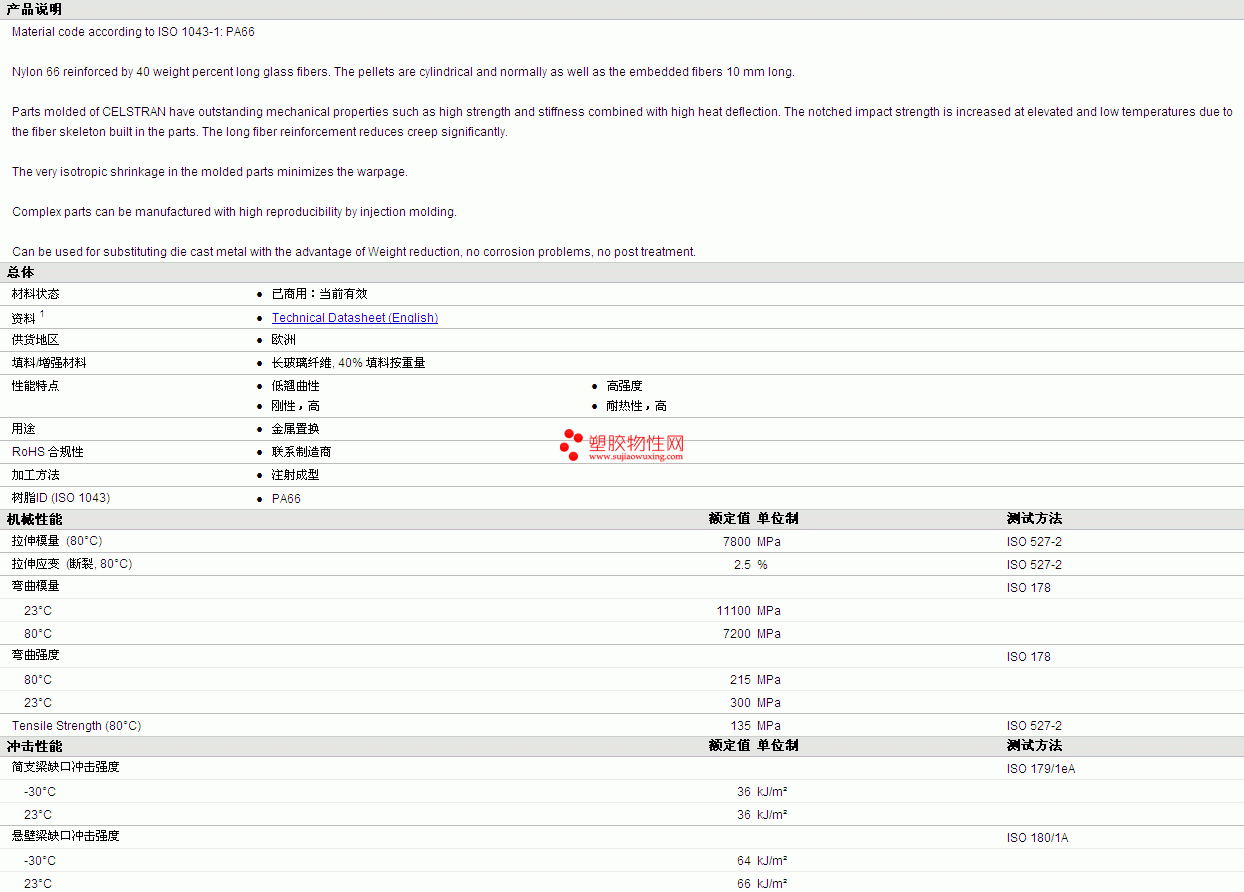Select the feature 高强度
The image size is (1244, 892).
(625, 386)
